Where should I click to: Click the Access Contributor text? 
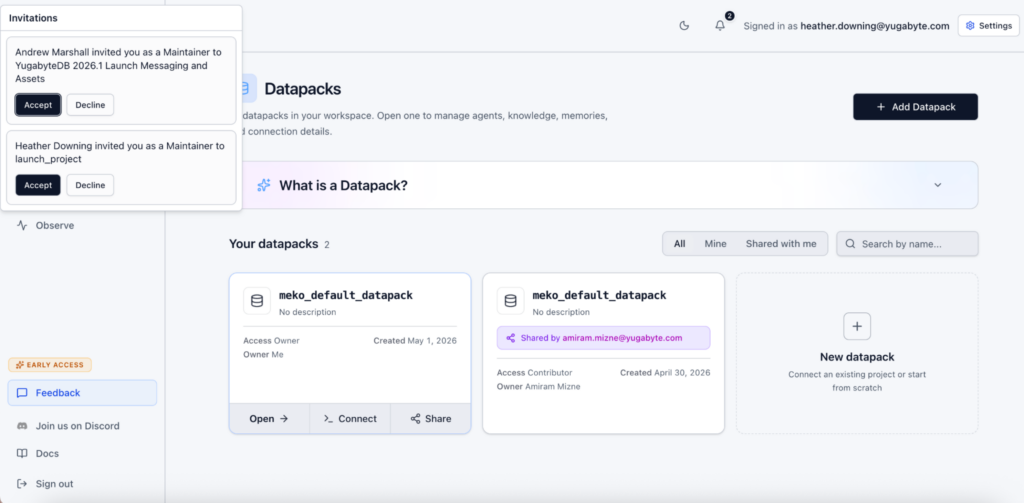click(x=534, y=372)
